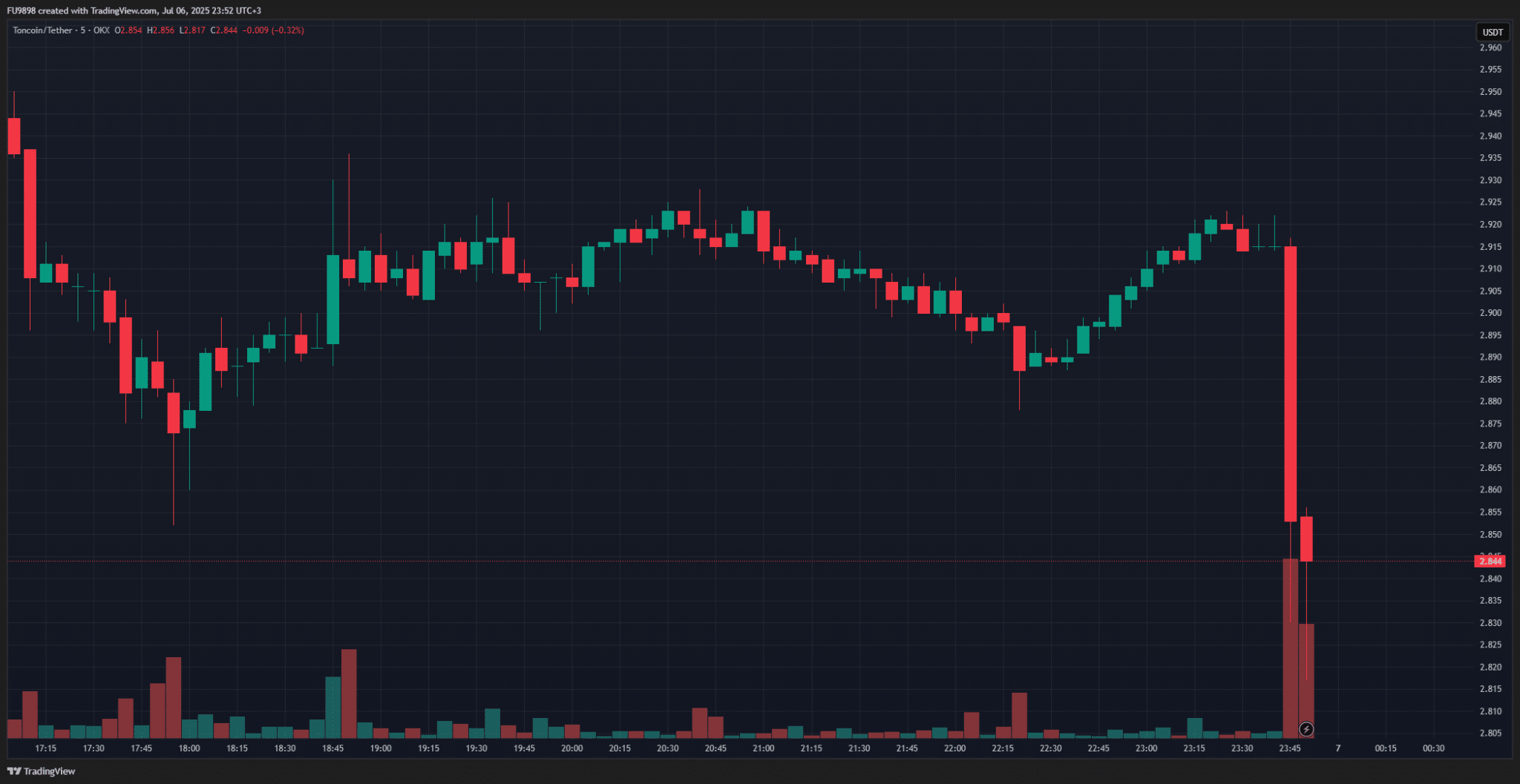Click the 2.950 level on price scale
Screen dimensions: 1520x784
coord(1490,92)
